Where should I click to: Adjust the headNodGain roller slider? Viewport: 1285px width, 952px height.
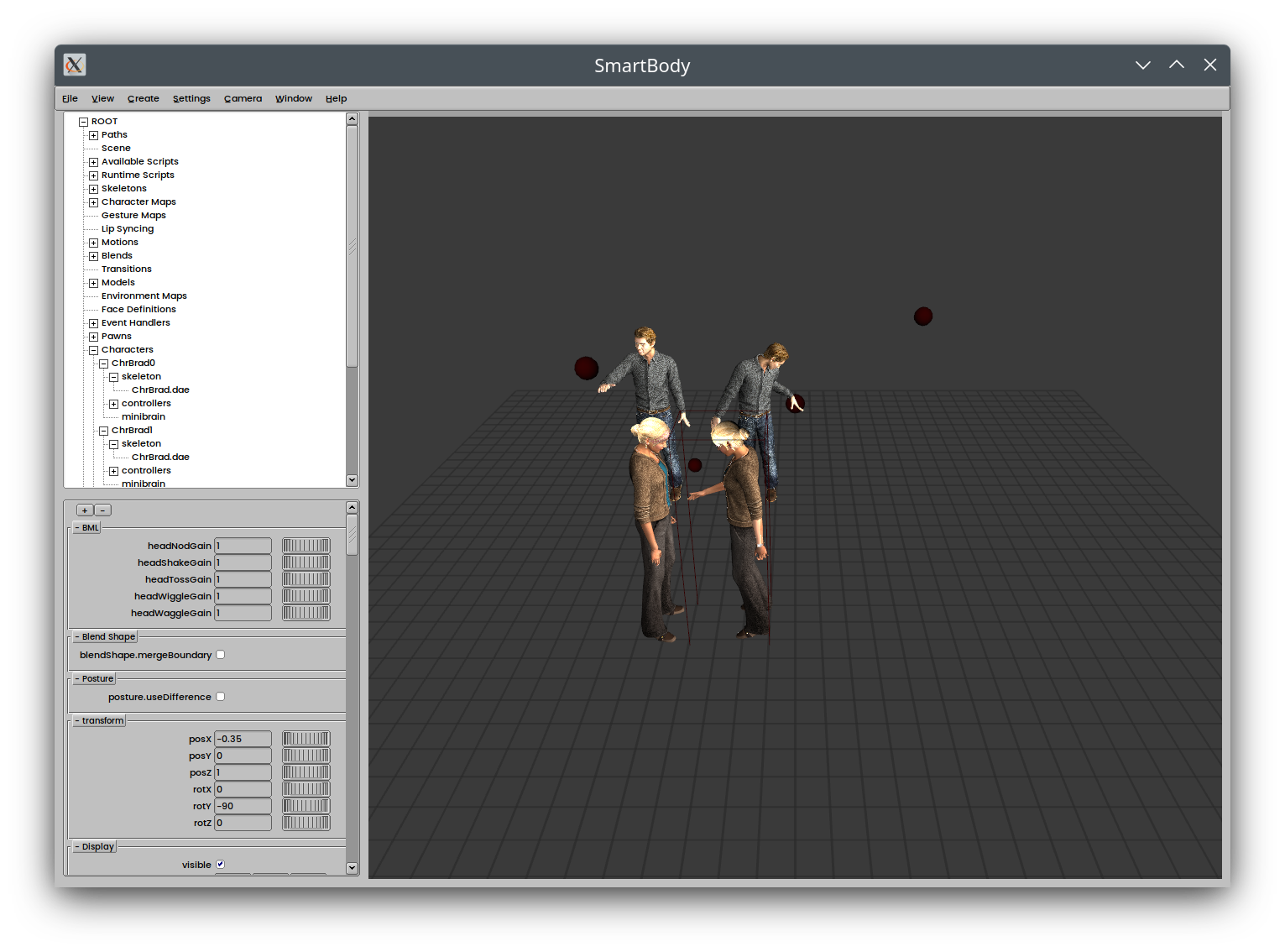click(x=306, y=546)
